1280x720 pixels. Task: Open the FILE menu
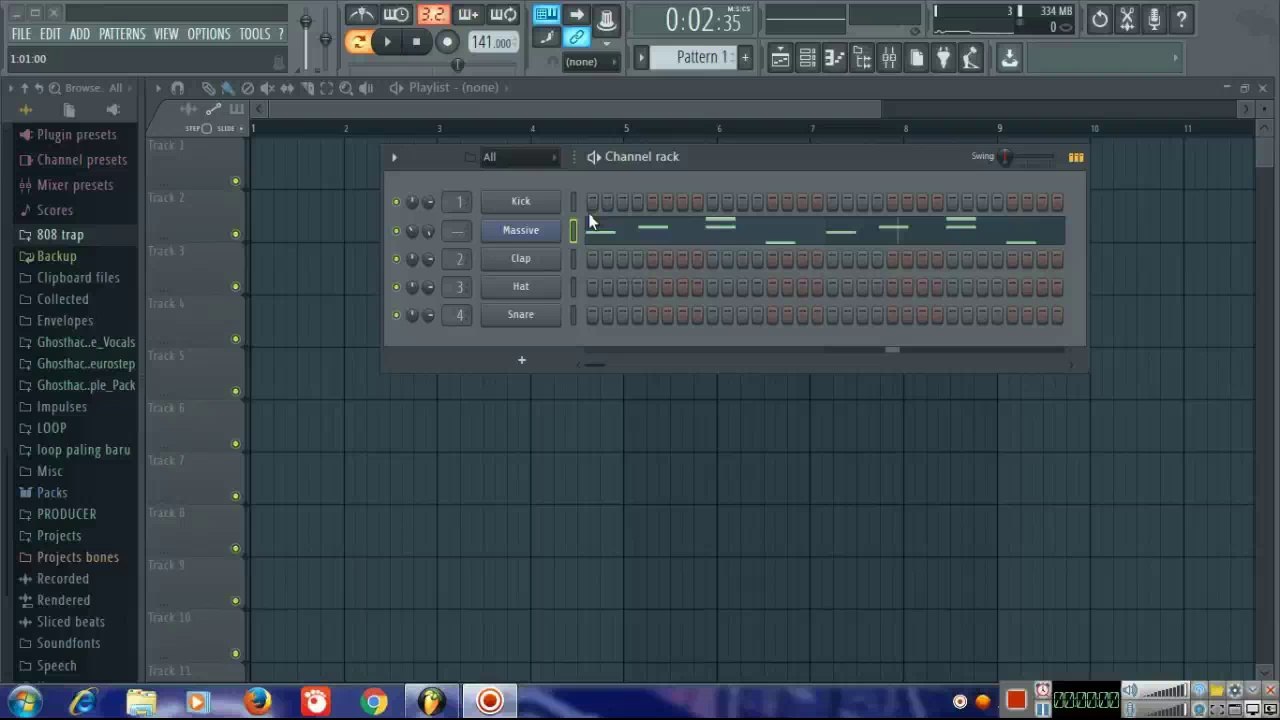[21, 34]
